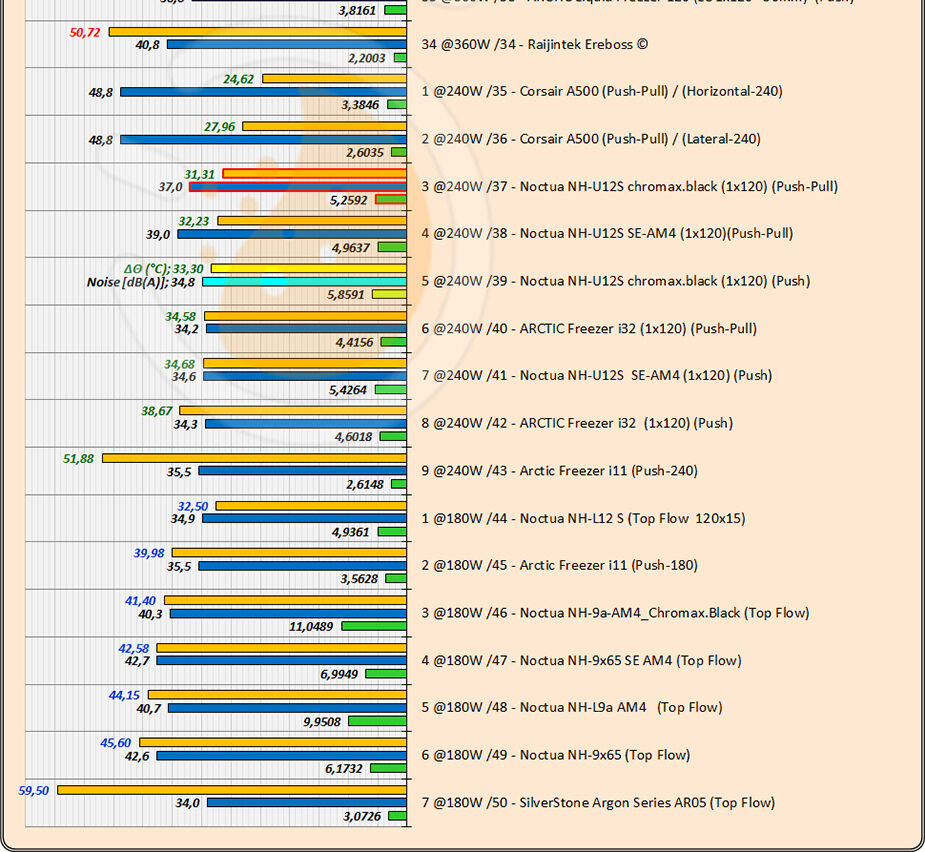Image resolution: width=925 pixels, height=852 pixels.
Task: Select the temperature value 51,88
Action: point(78,458)
